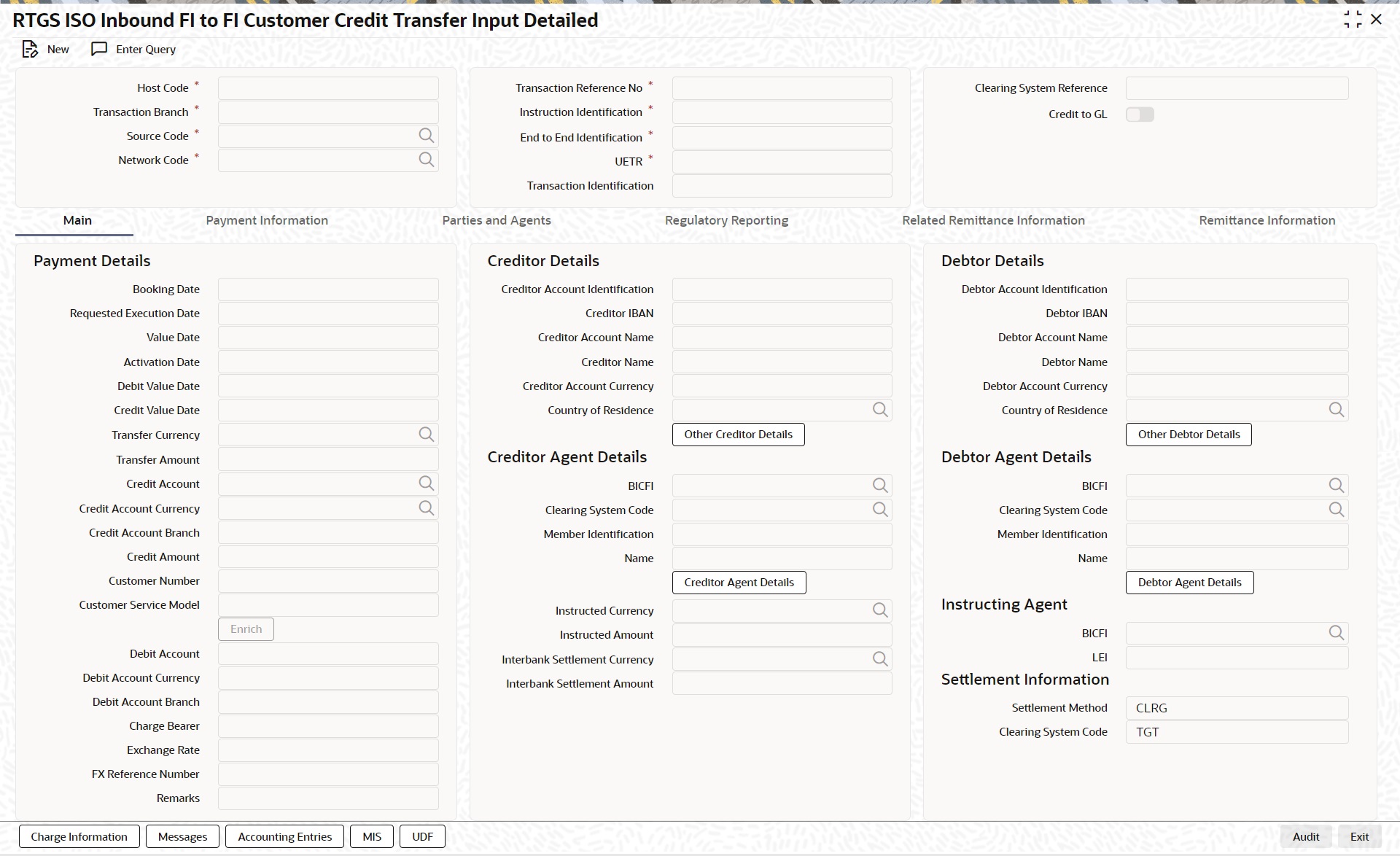Click the Enrich button
Screen dimensions: 1400x856
point(246,629)
